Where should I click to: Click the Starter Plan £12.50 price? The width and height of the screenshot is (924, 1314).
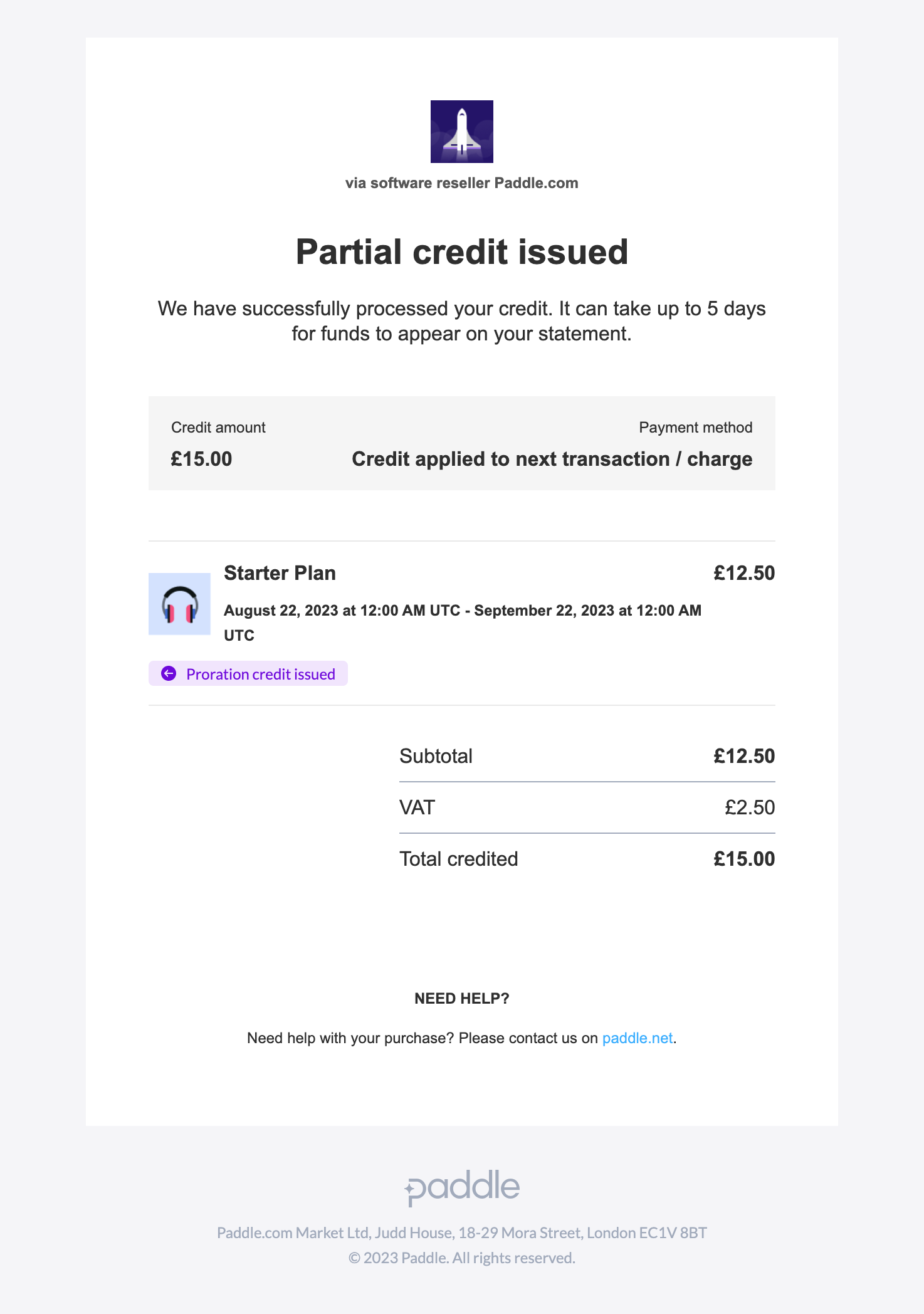click(x=744, y=573)
